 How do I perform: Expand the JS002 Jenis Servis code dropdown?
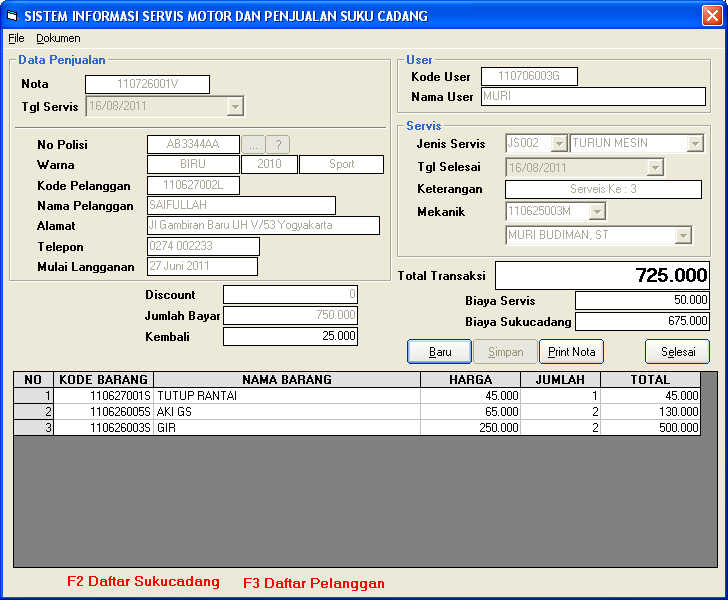559,143
